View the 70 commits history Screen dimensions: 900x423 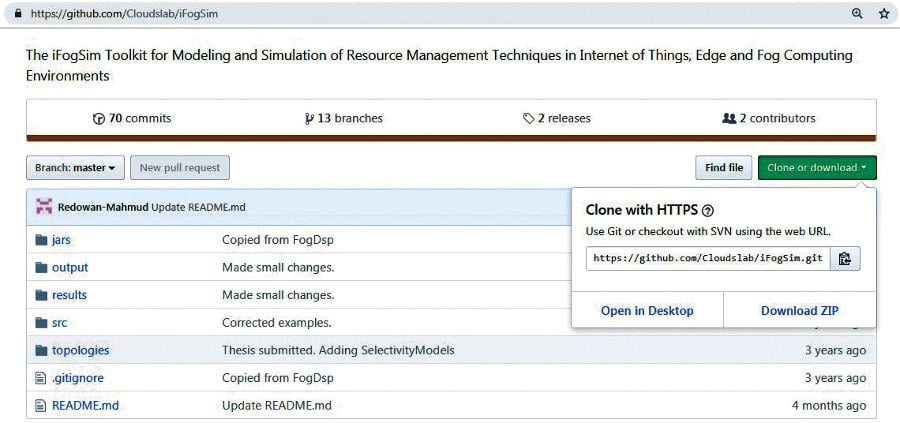(x=132, y=118)
